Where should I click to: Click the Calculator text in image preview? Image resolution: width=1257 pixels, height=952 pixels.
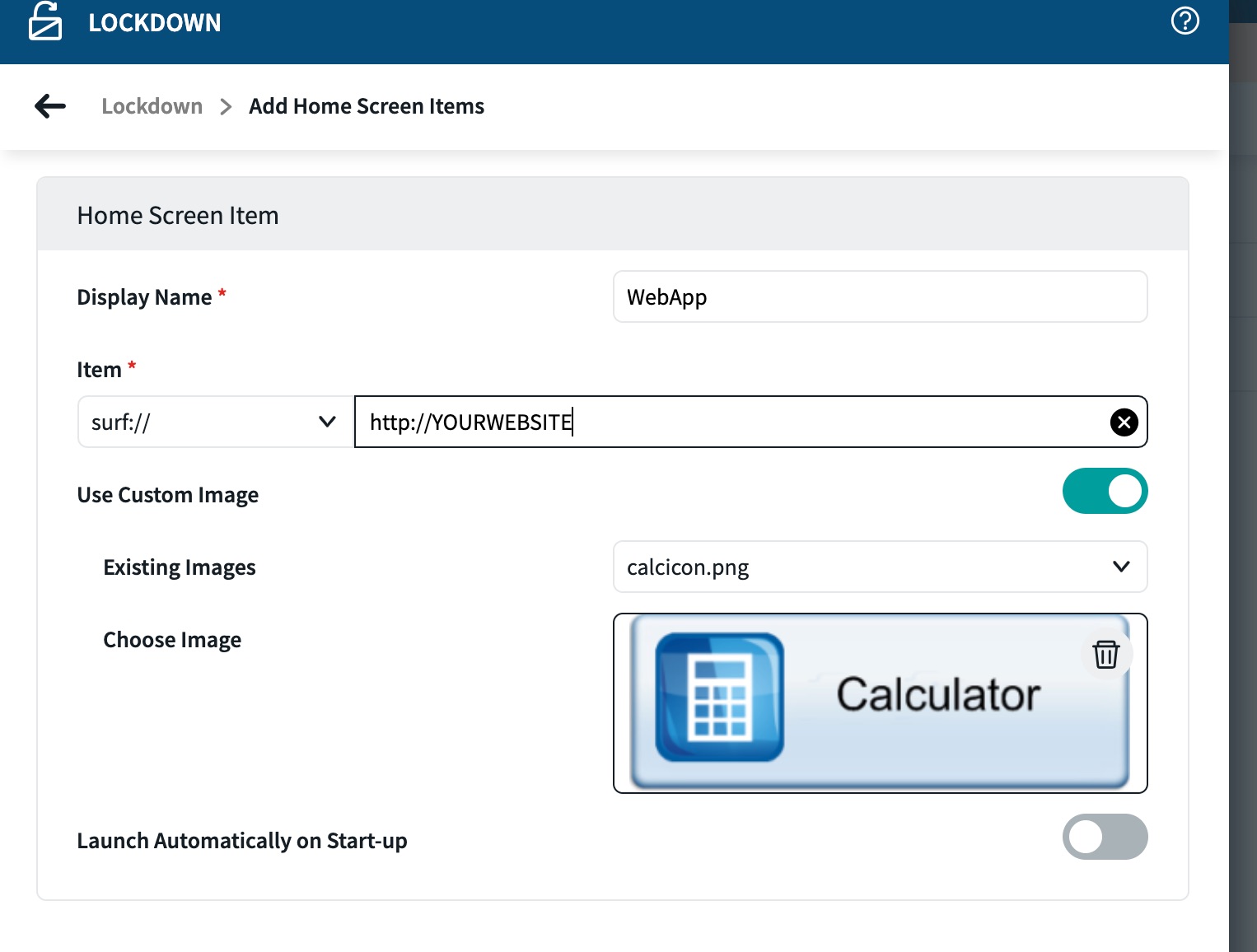pos(938,695)
